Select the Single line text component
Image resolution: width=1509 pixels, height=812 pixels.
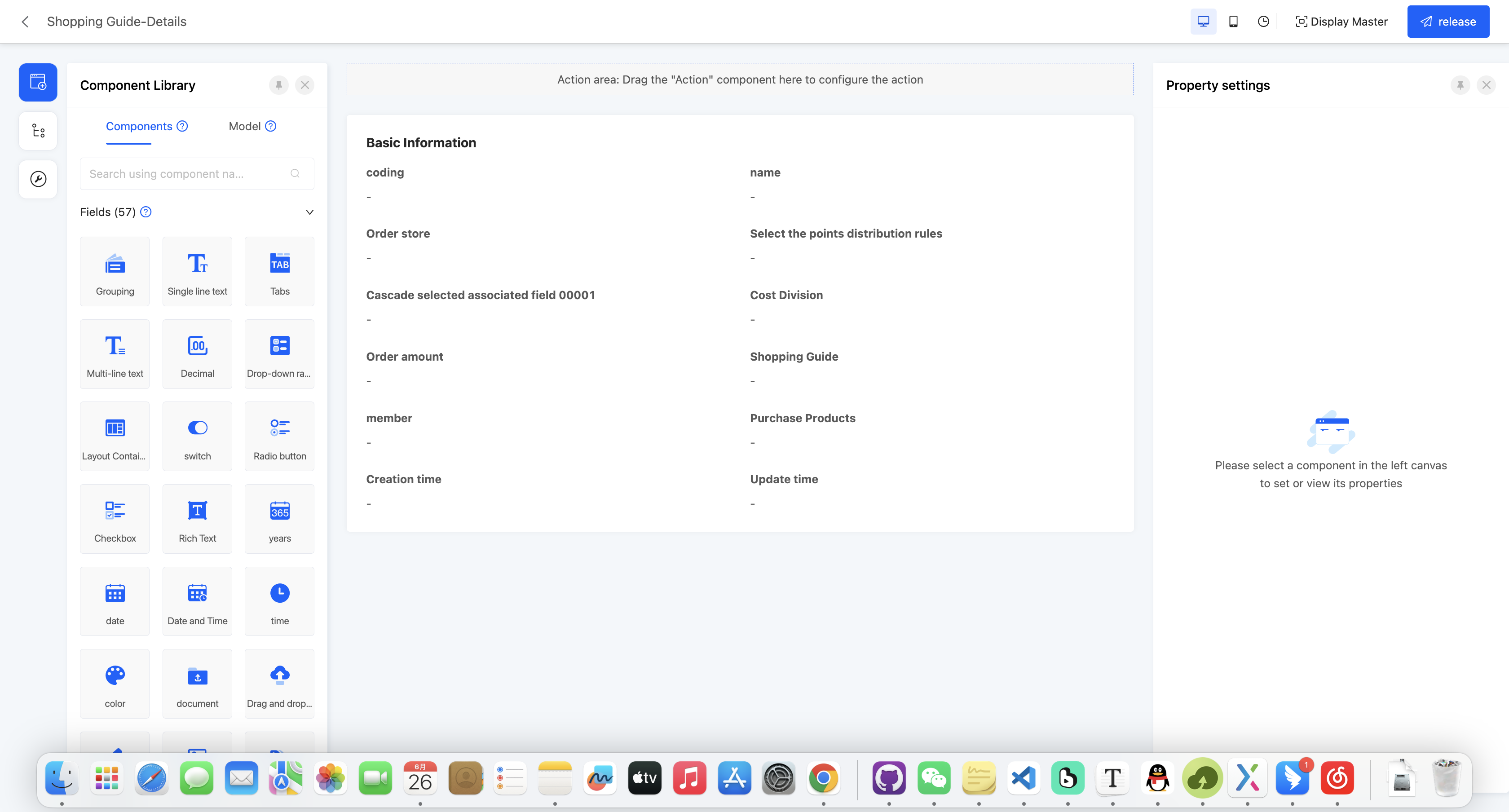pos(197,271)
